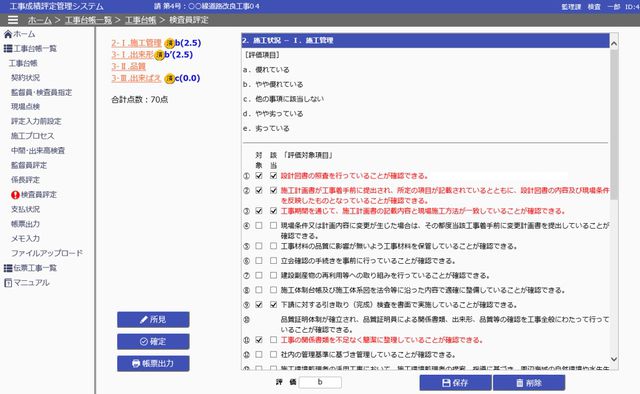The height and width of the screenshot is (394, 640).
Task: Click the home icon in sidebar
Action: point(8,34)
